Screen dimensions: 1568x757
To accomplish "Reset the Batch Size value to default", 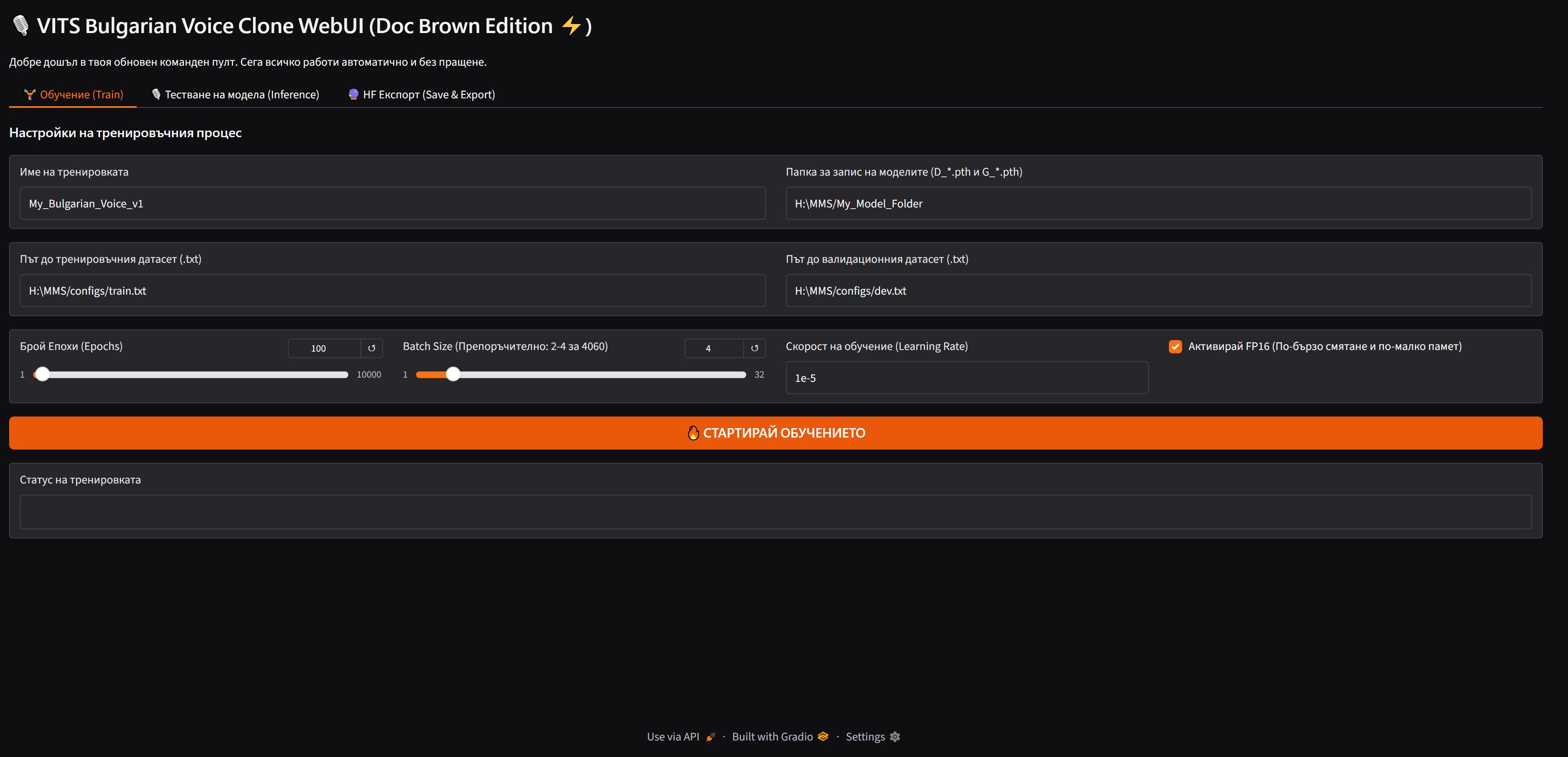I will (x=754, y=348).
